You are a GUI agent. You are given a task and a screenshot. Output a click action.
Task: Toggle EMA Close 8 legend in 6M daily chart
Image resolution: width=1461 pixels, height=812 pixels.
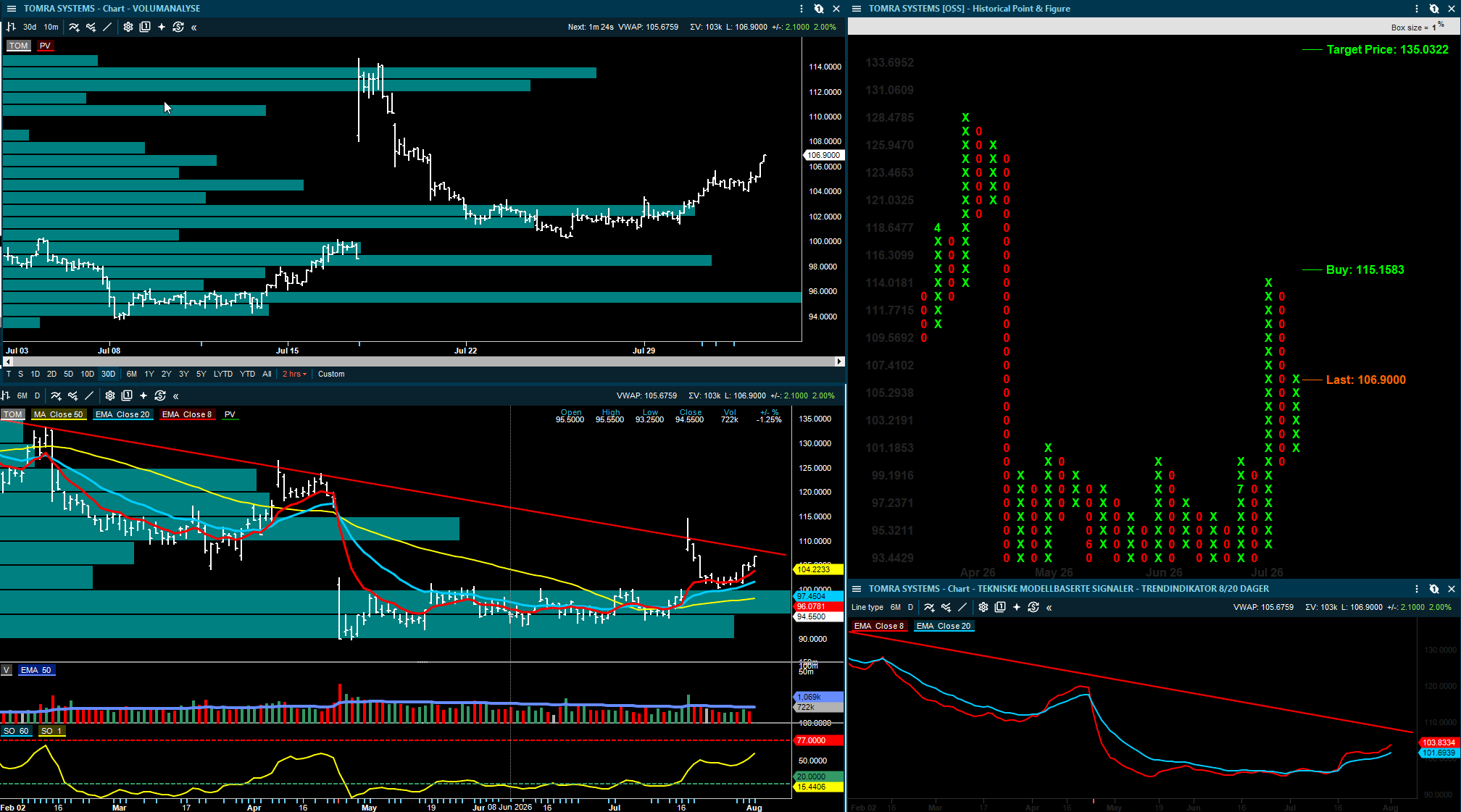187,414
